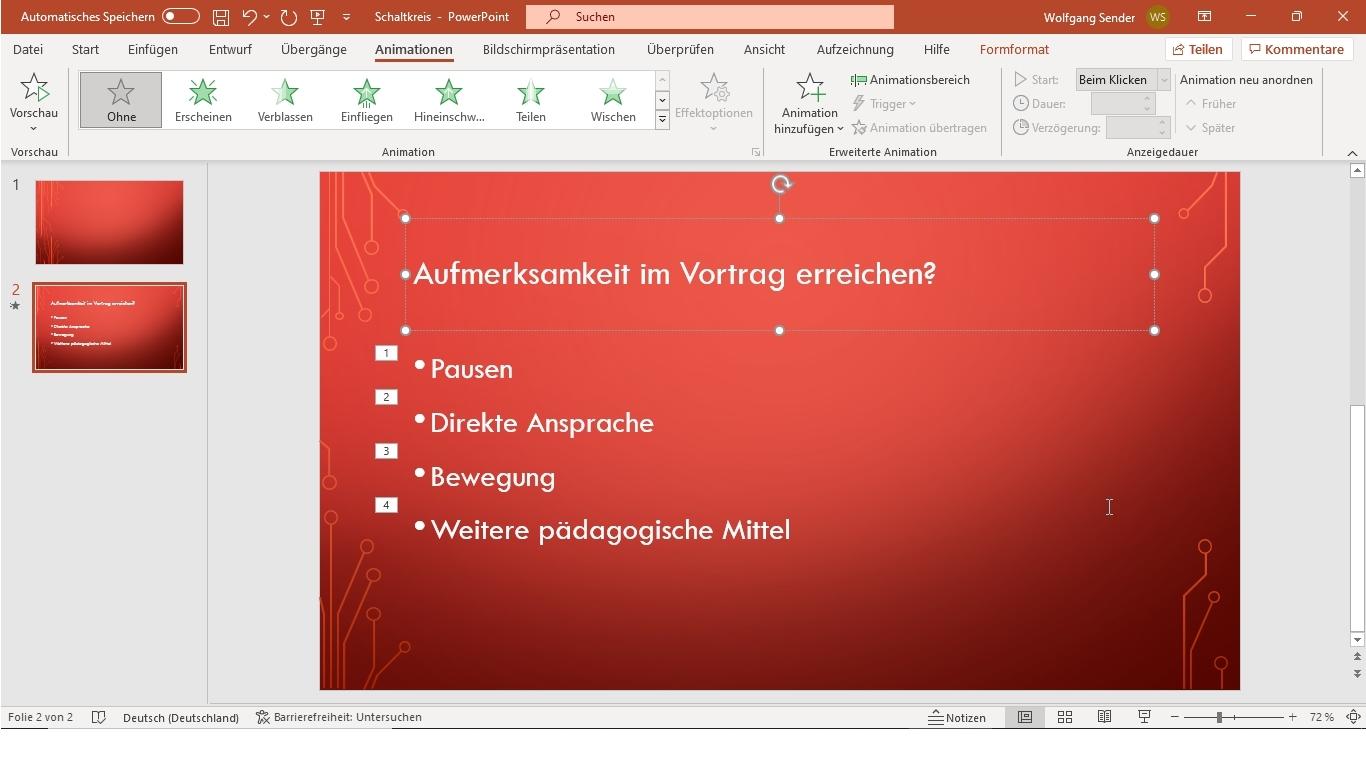Click the rotate handle above title
1366x768 pixels.
click(781, 184)
